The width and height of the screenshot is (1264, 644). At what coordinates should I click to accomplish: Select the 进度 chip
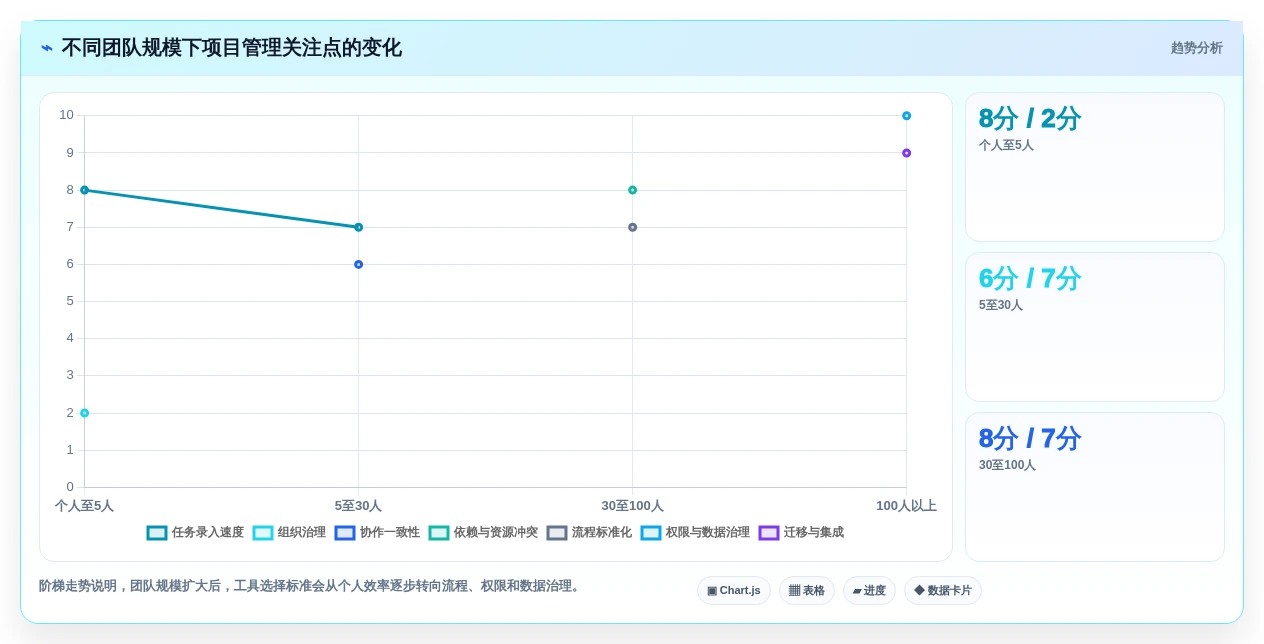[869, 591]
